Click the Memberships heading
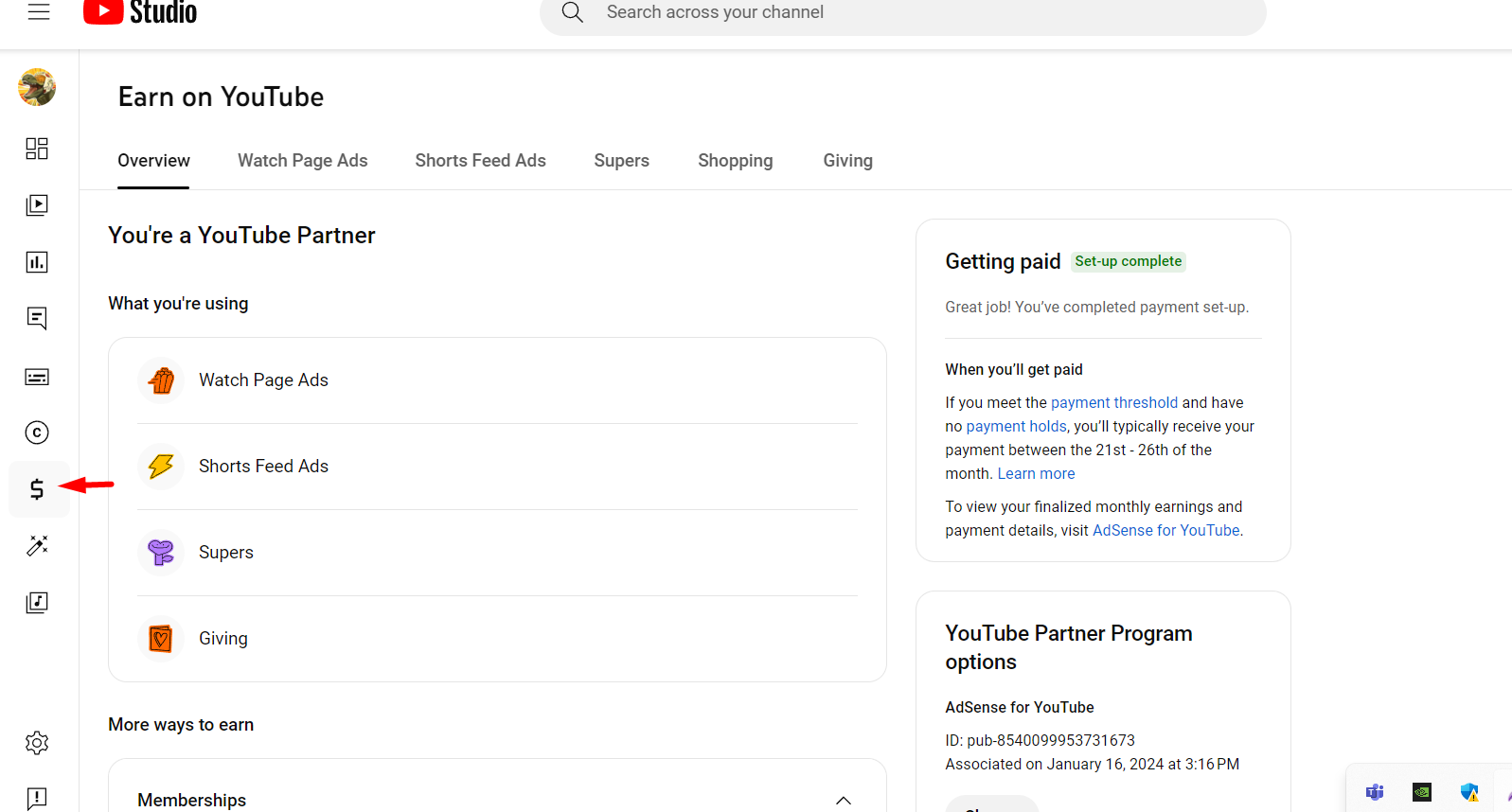1512x812 pixels. [x=192, y=801]
